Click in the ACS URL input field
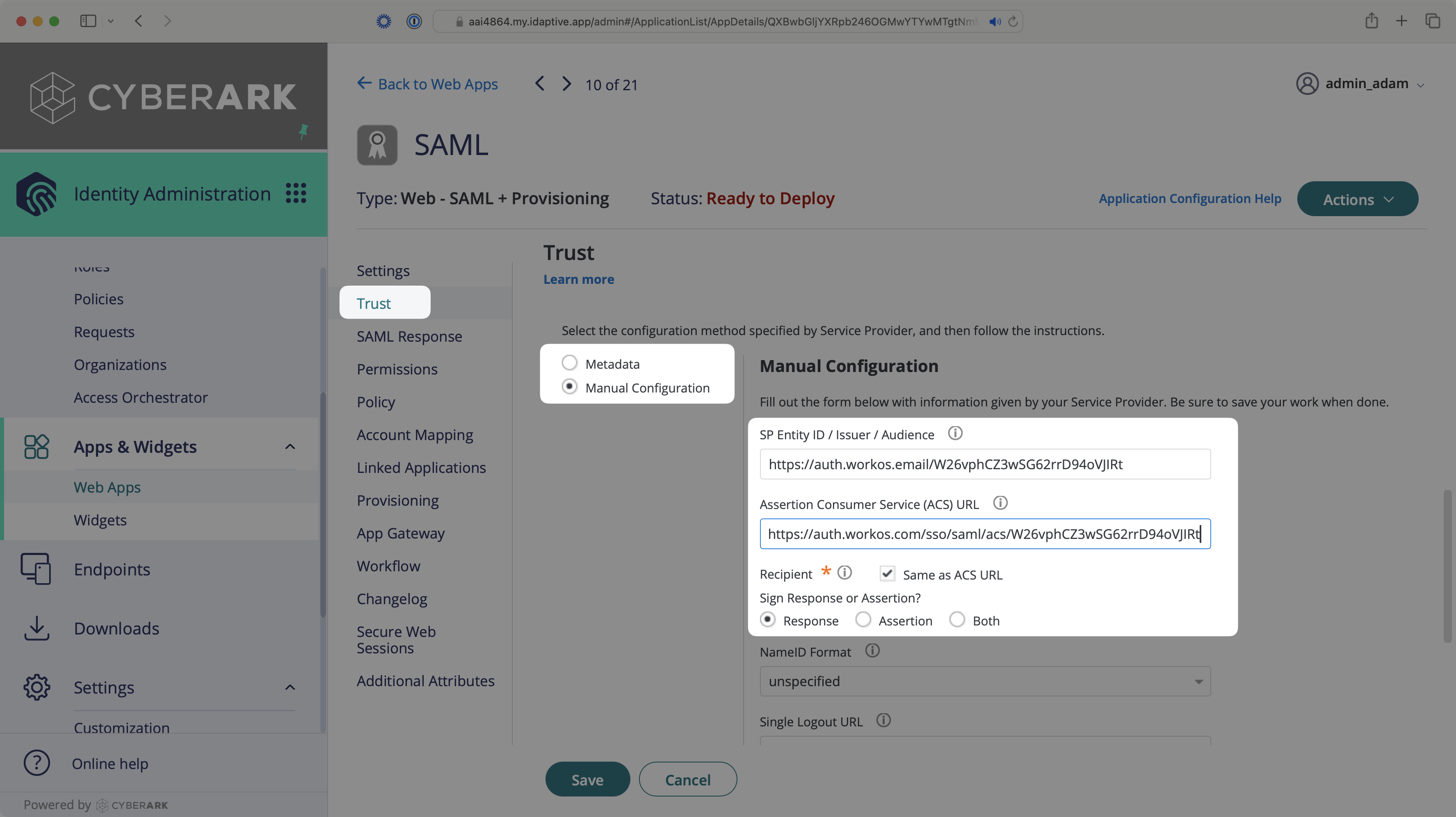 coord(984,533)
